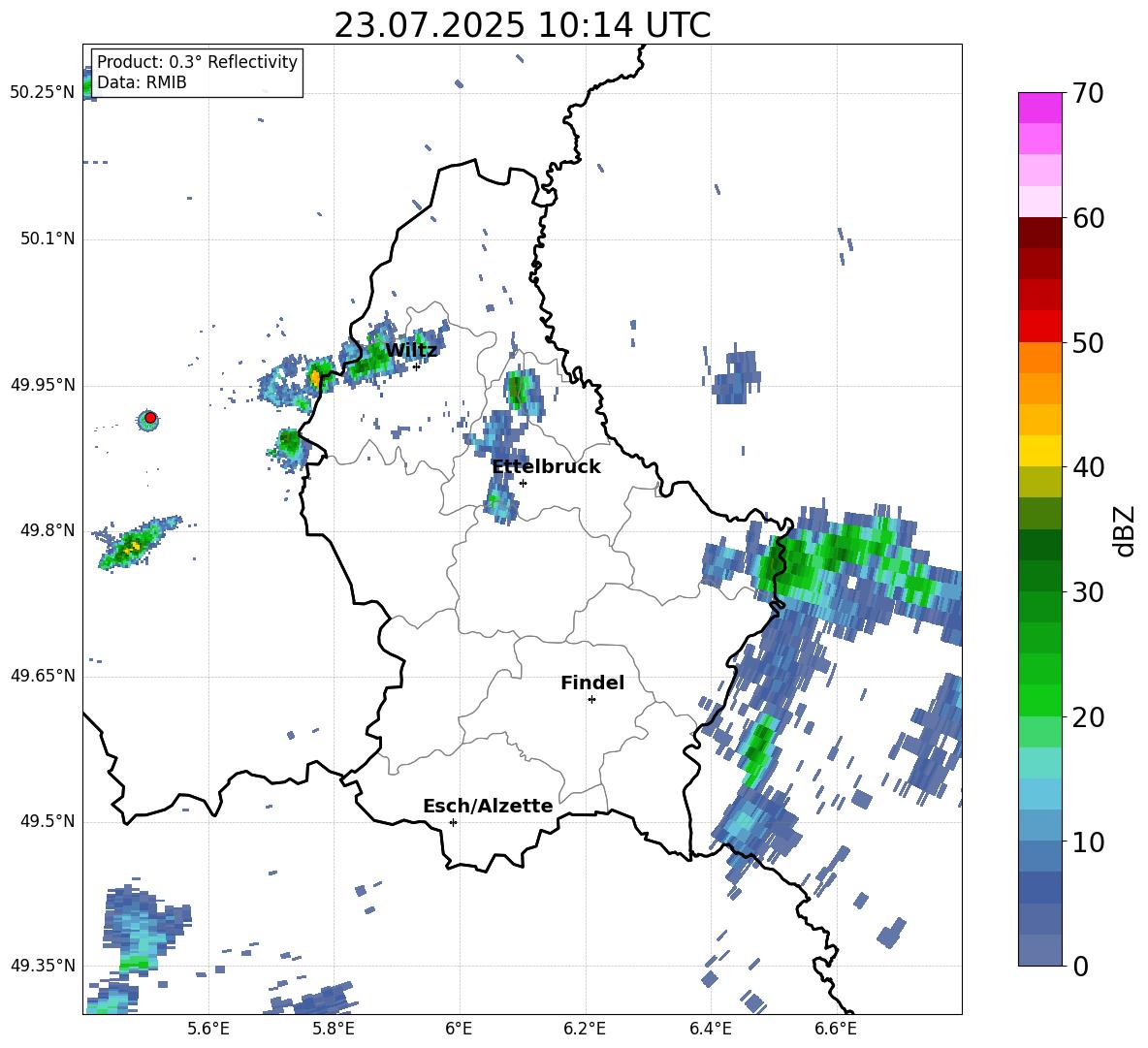The image size is (1148, 1048).
Task: Click the Wiltz station cross marker
Action: [x=416, y=365]
